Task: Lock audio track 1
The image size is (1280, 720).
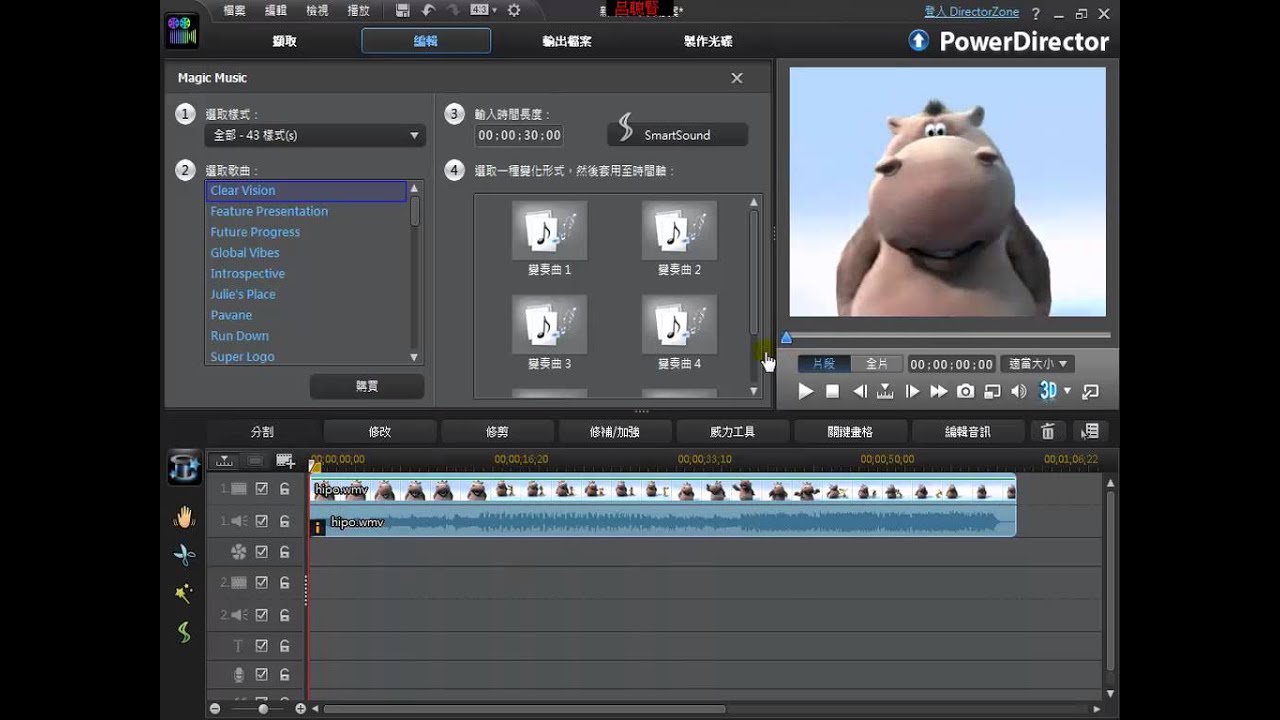Action: (285, 521)
